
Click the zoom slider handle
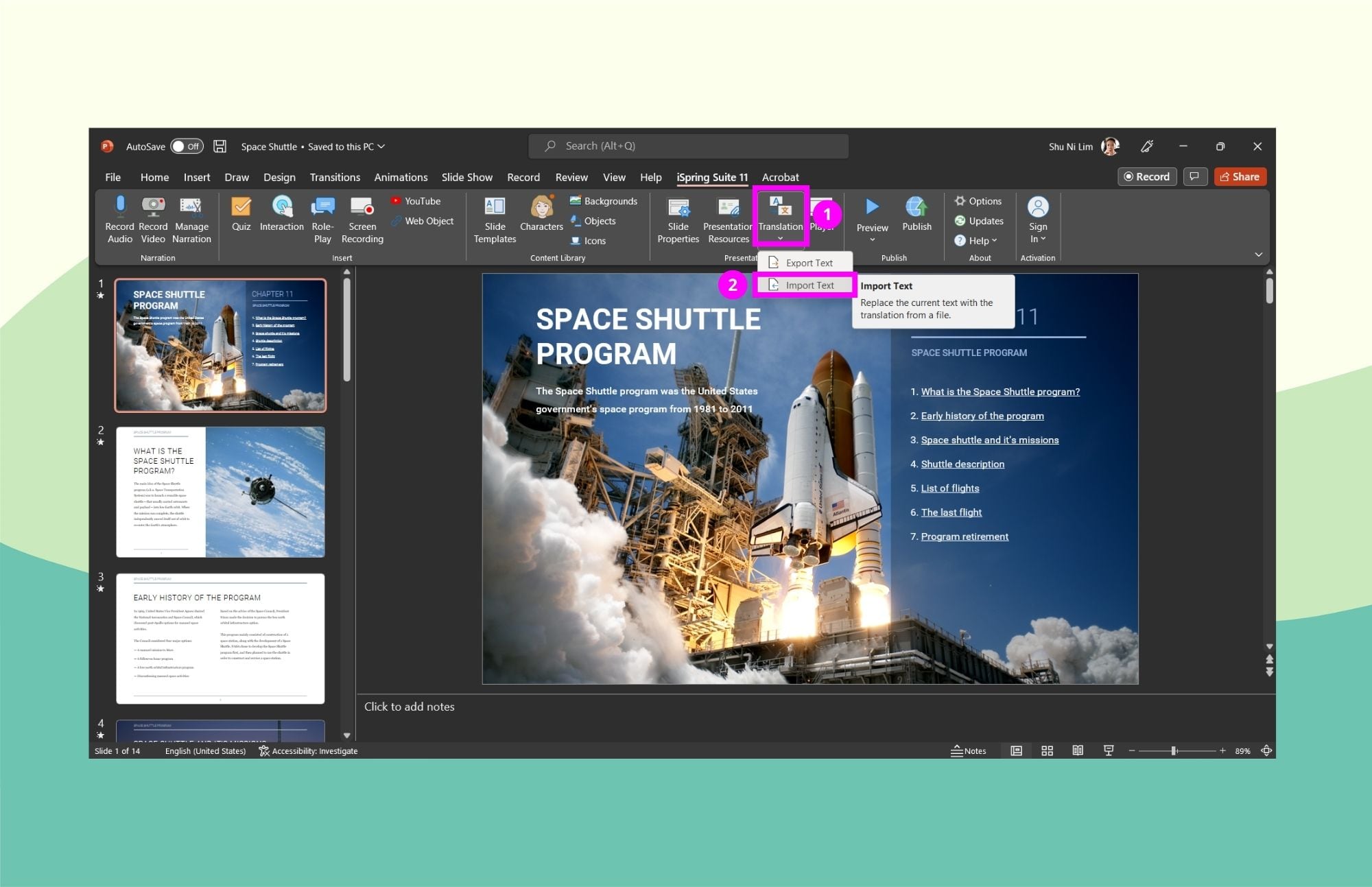pyautogui.click(x=1174, y=751)
